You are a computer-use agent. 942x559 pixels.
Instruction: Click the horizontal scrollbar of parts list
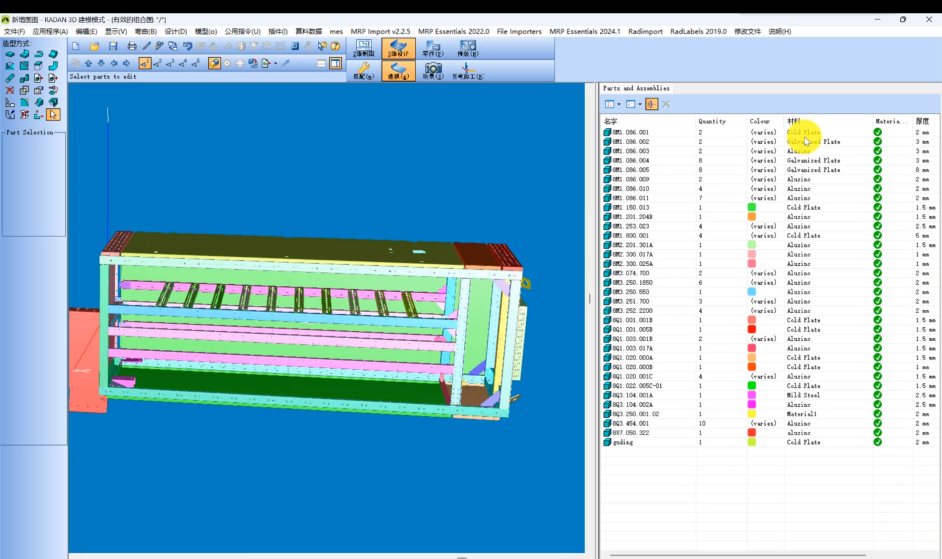click(x=738, y=555)
